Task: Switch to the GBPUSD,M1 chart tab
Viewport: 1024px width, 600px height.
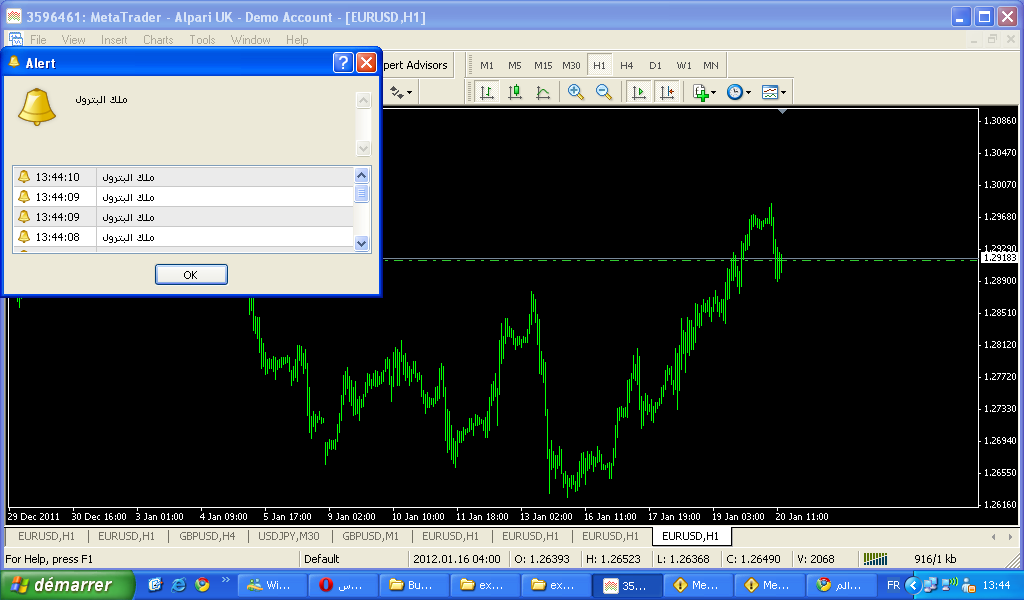Action: pyautogui.click(x=370, y=536)
